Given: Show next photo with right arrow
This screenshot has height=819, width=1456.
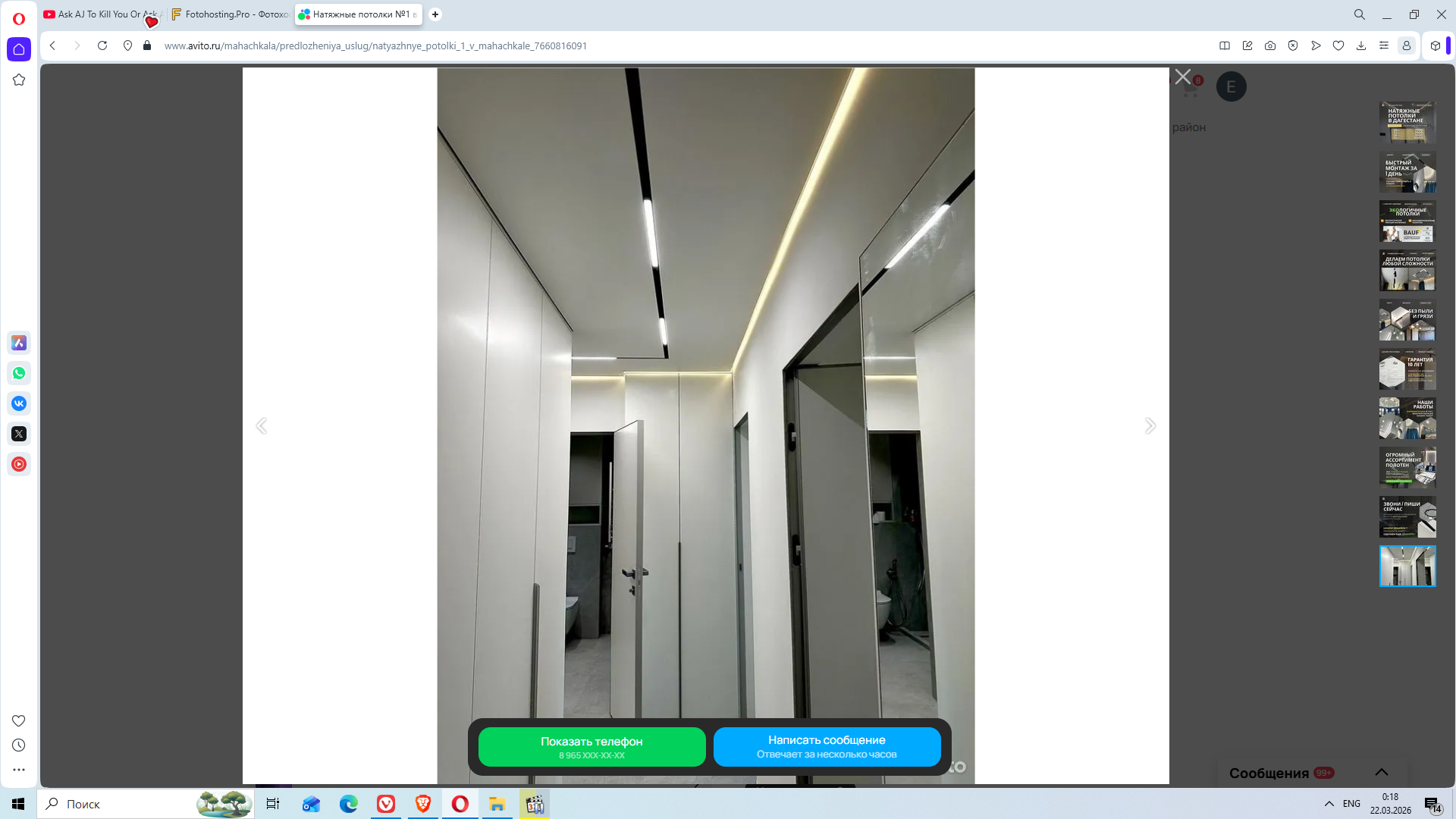Looking at the screenshot, I should (x=1150, y=425).
